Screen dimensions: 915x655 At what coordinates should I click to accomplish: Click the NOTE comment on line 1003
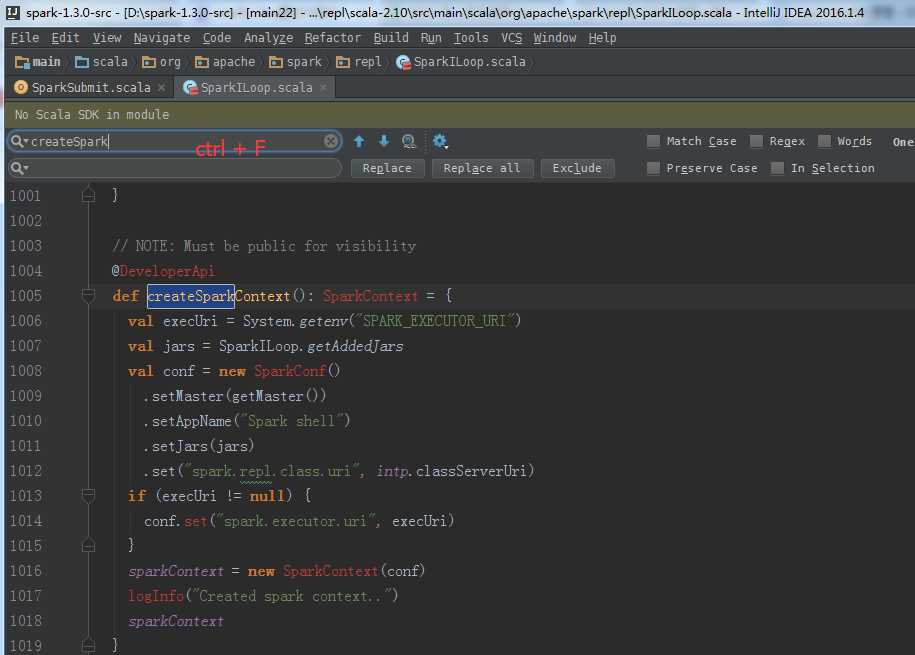pos(264,246)
